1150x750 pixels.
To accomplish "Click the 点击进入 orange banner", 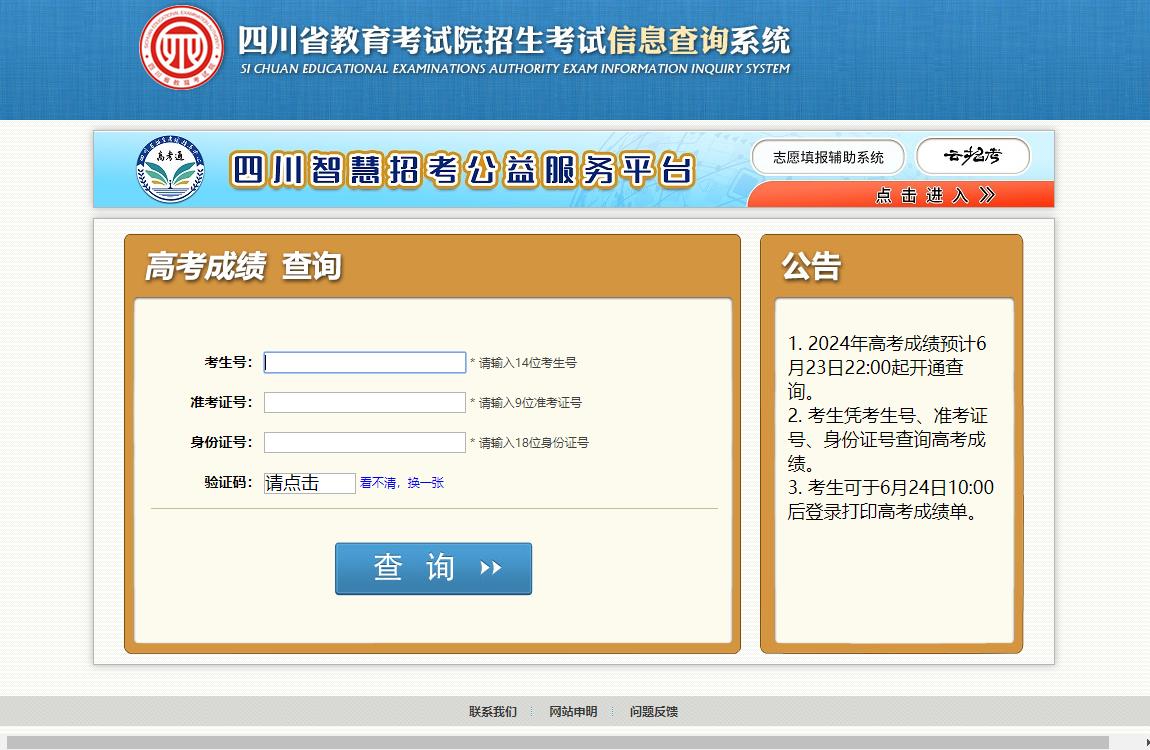I will 930,194.
